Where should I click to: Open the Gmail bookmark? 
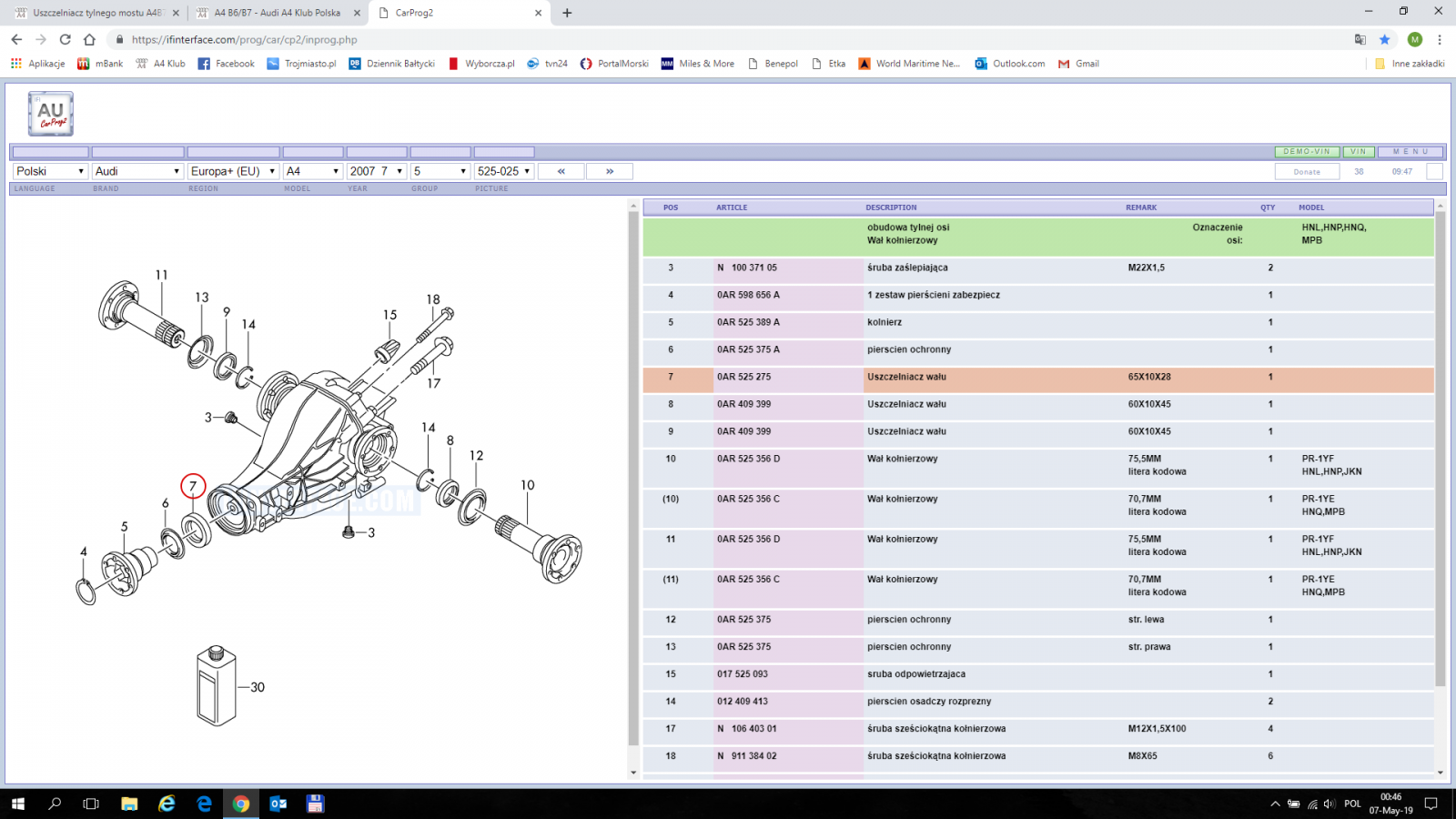tap(1078, 64)
